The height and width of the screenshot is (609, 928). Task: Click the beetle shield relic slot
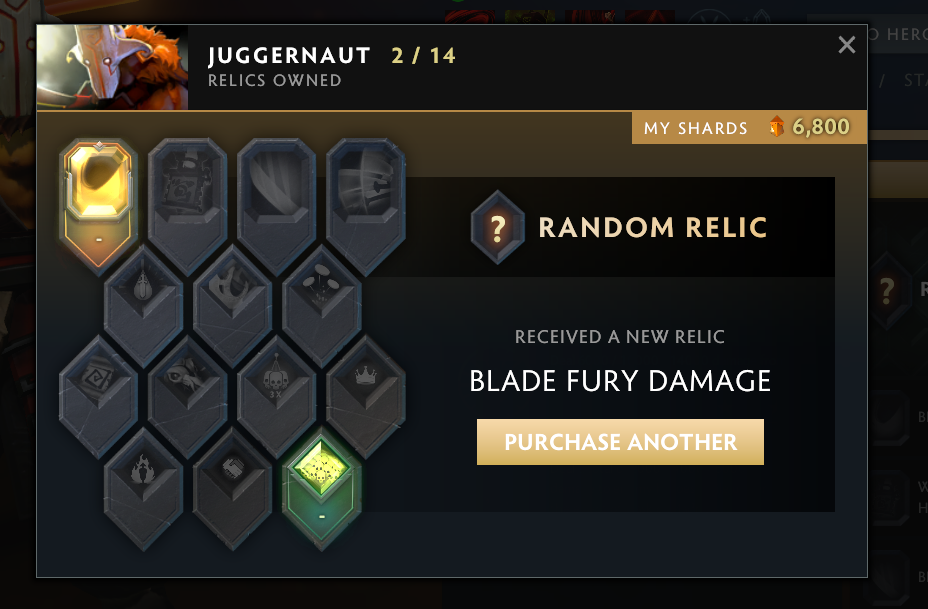[143, 305]
